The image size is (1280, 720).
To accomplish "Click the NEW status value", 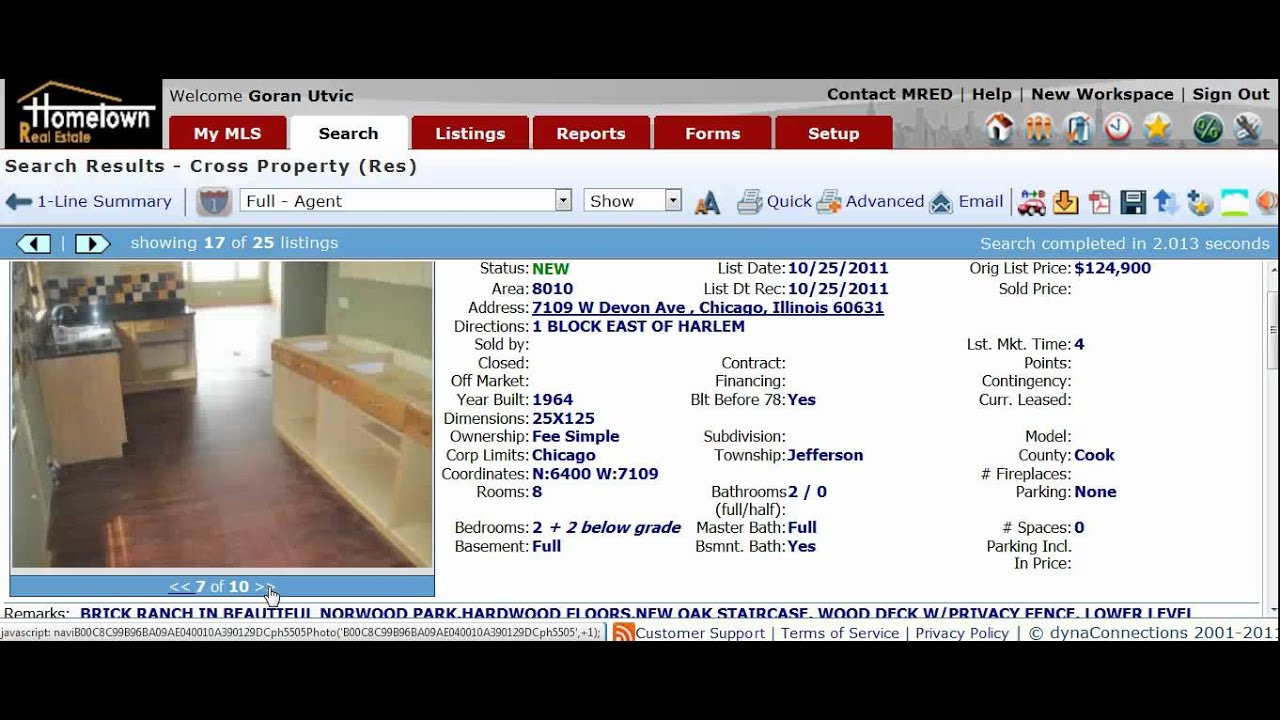I will click(x=550, y=269).
